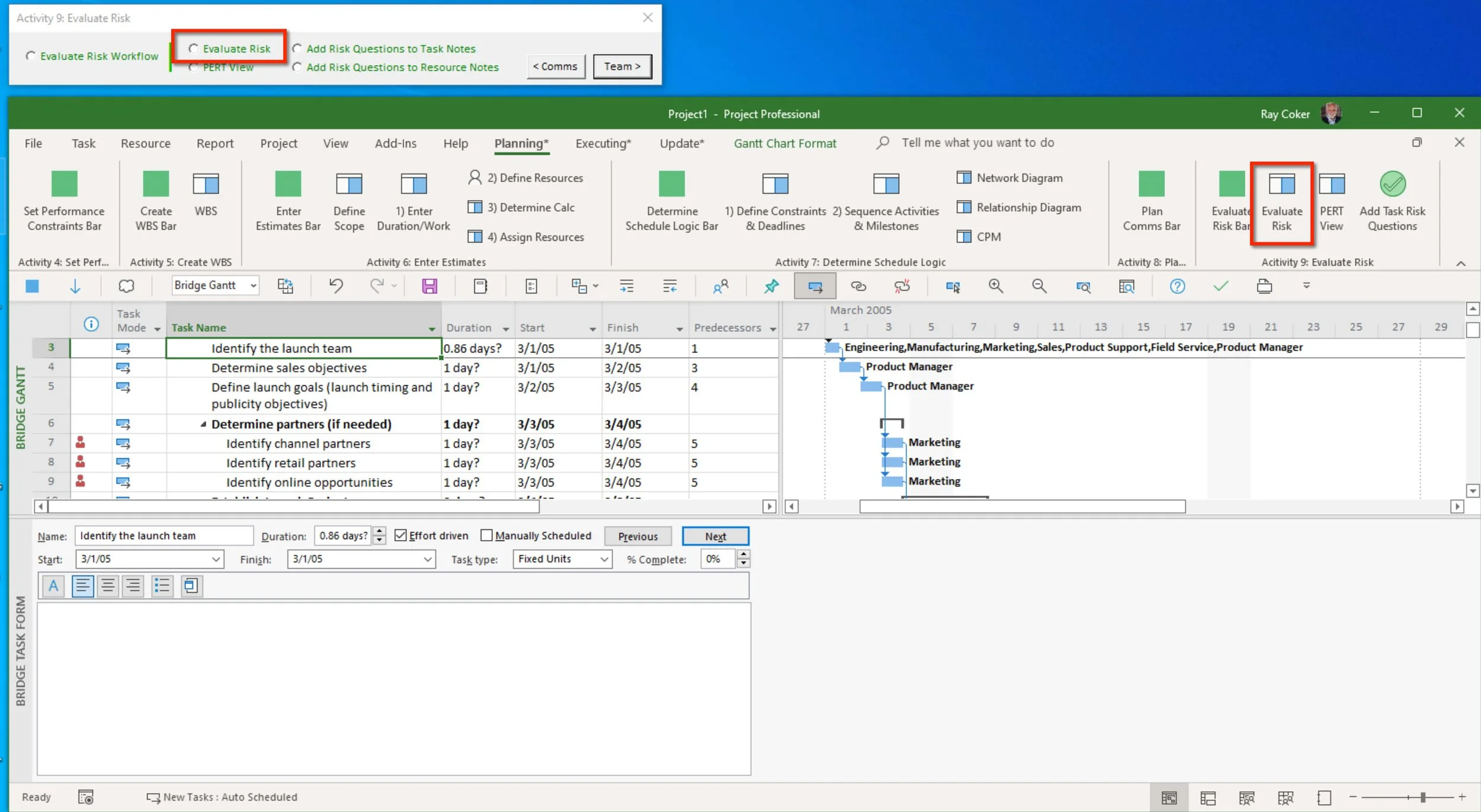The width and height of the screenshot is (1481, 812).
Task: Click the Link Tasks chain icon
Action: click(x=858, y=287)
